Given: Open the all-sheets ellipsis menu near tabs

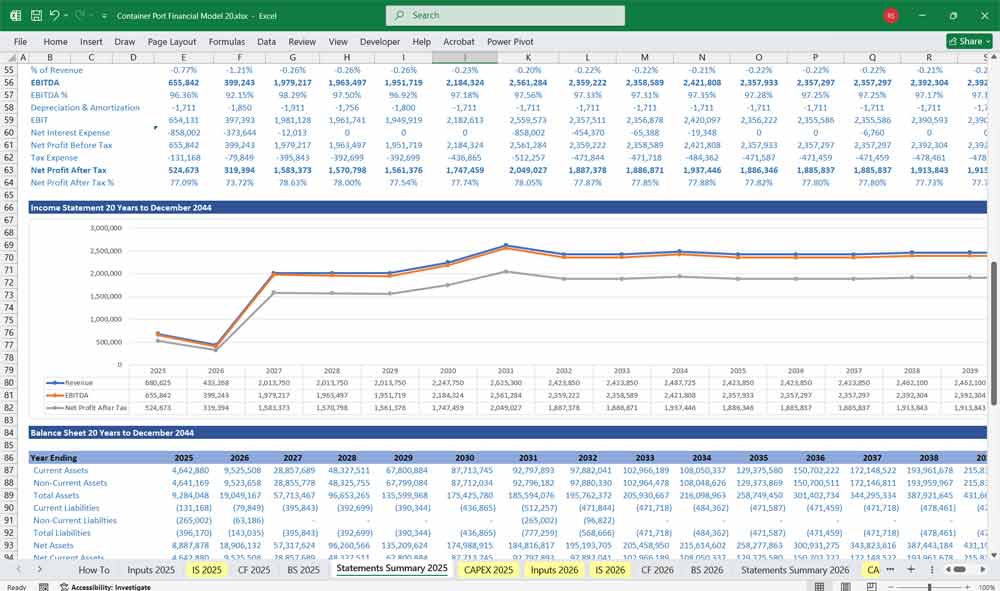Looking at the screenshot, I should (x=890, y=569).
